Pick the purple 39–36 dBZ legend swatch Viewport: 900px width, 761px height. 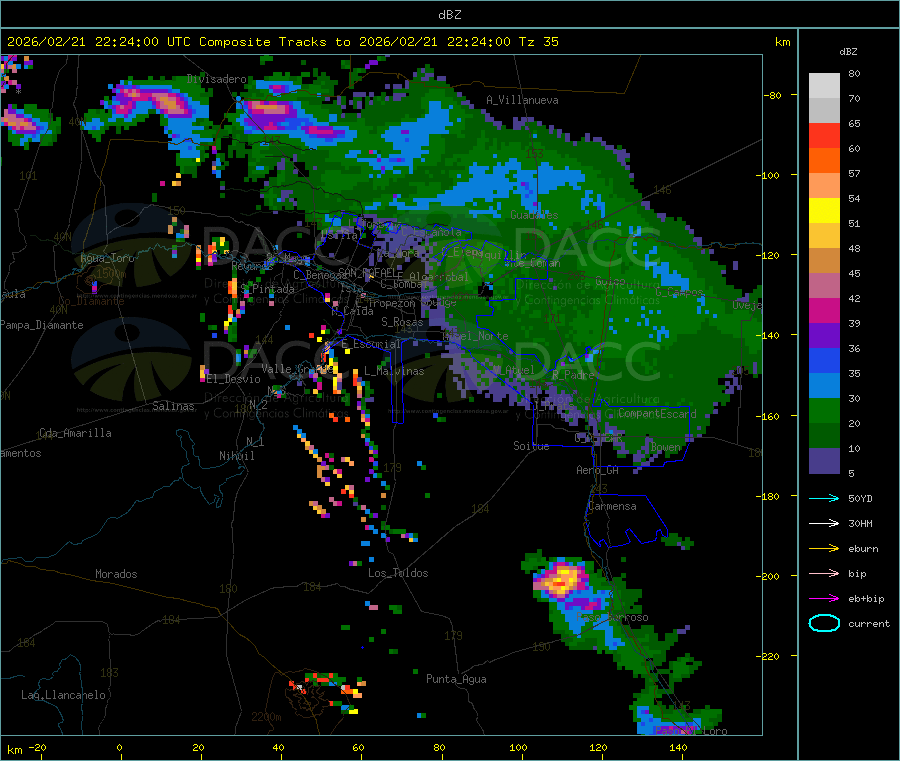tap(824, 336)
